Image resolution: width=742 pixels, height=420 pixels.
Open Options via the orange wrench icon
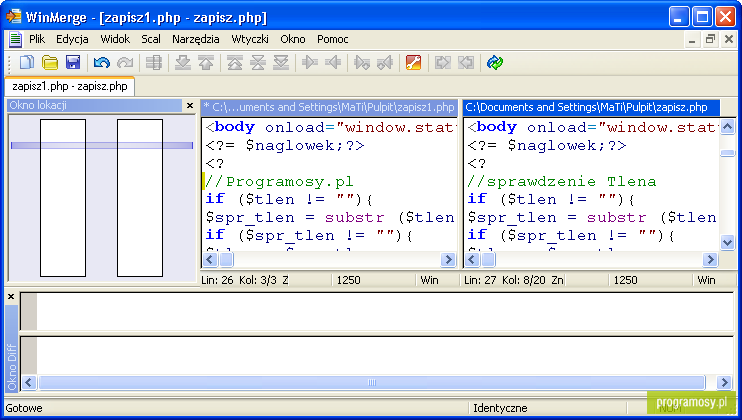click(414, 62)
